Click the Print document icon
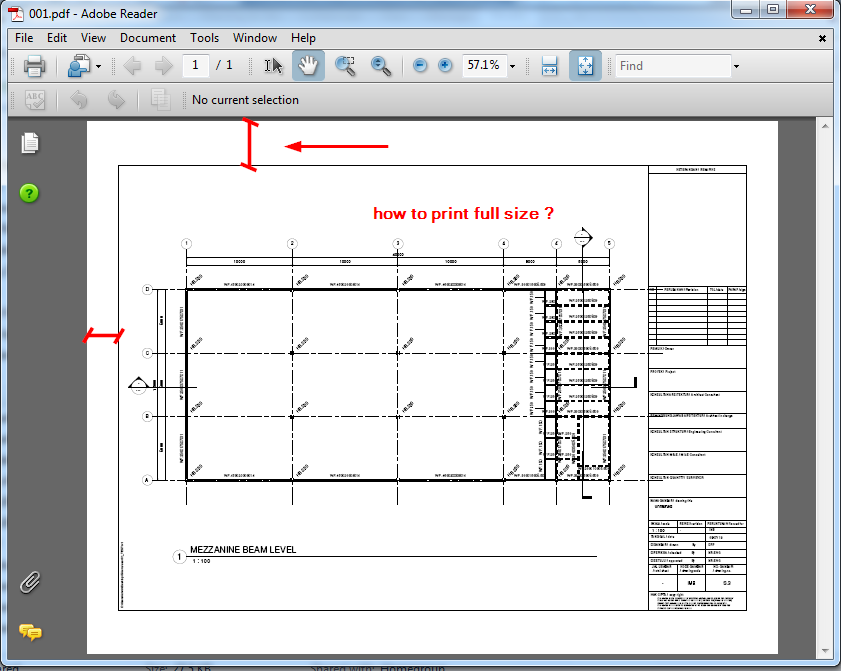The height and width of the screenshot is (671, 841). click(x=33, y=65)
